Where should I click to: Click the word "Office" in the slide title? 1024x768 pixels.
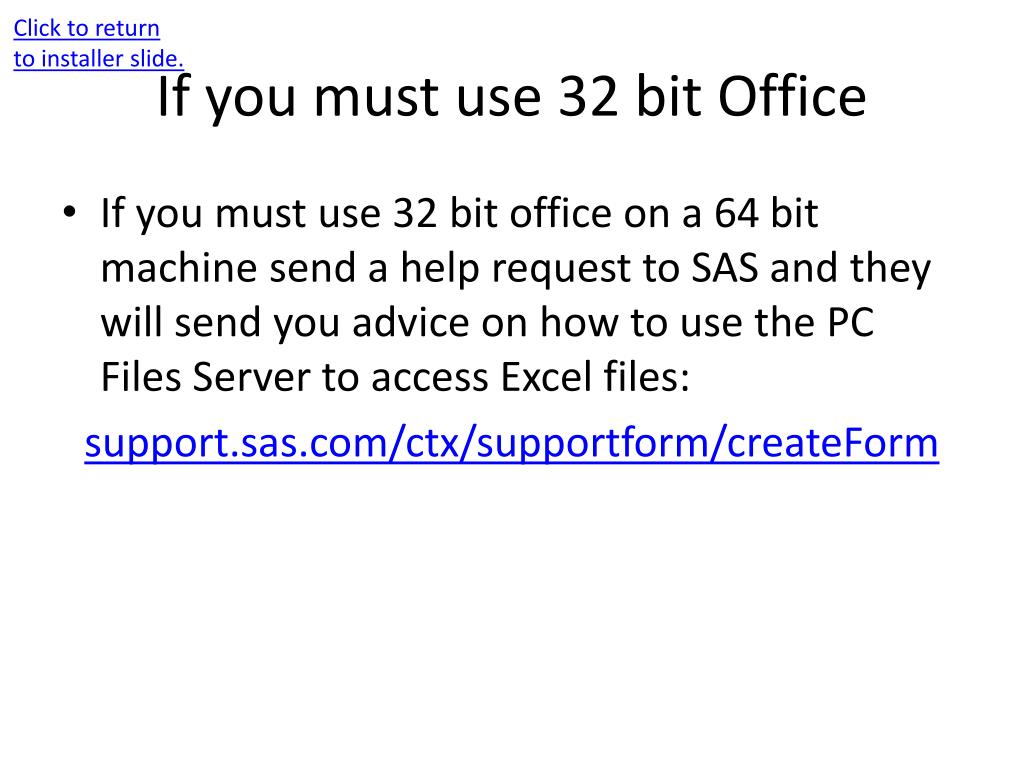[792, 97]
